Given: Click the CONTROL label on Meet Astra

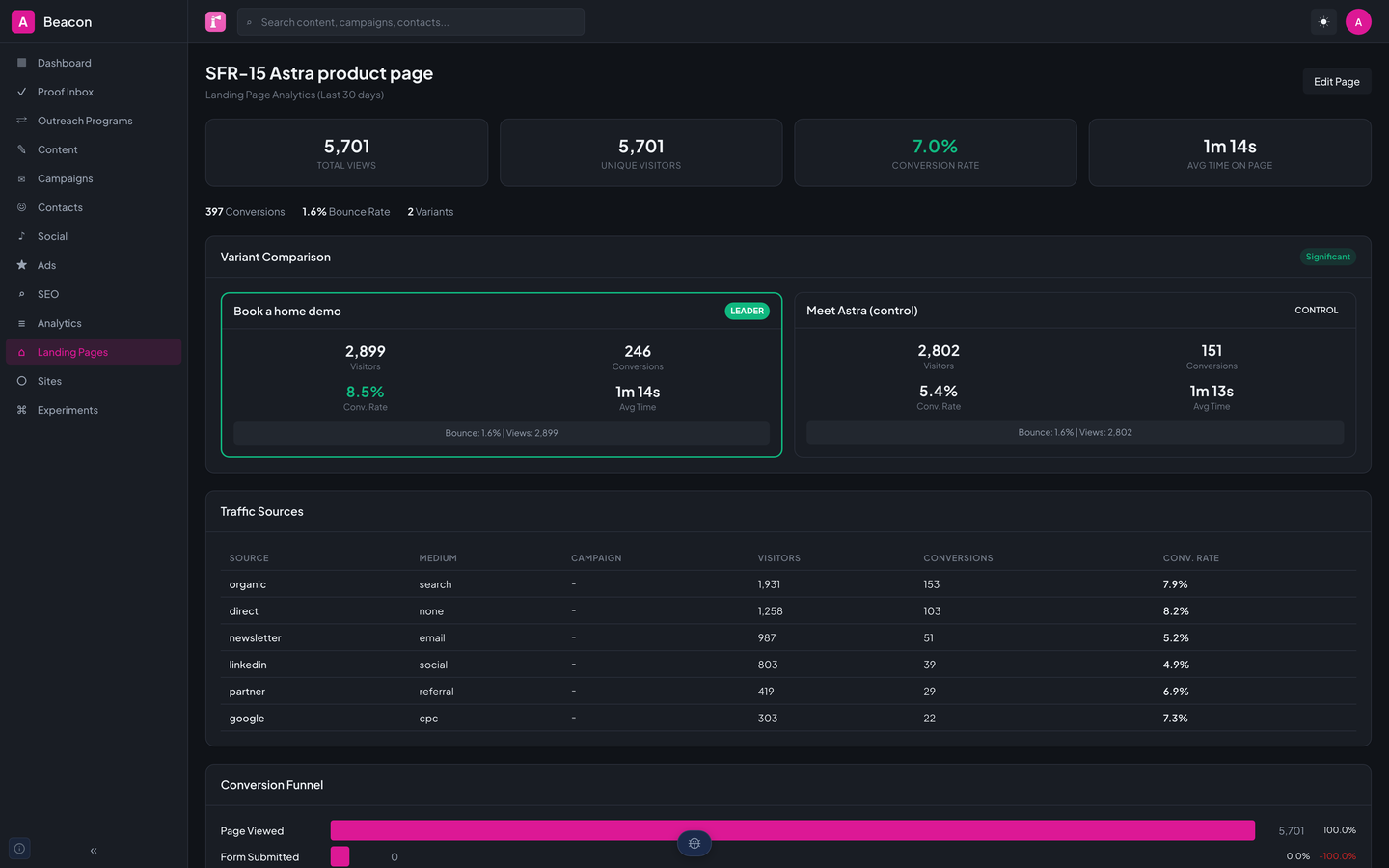Looking at the screenshot, I should click(x=1317, y=311).
